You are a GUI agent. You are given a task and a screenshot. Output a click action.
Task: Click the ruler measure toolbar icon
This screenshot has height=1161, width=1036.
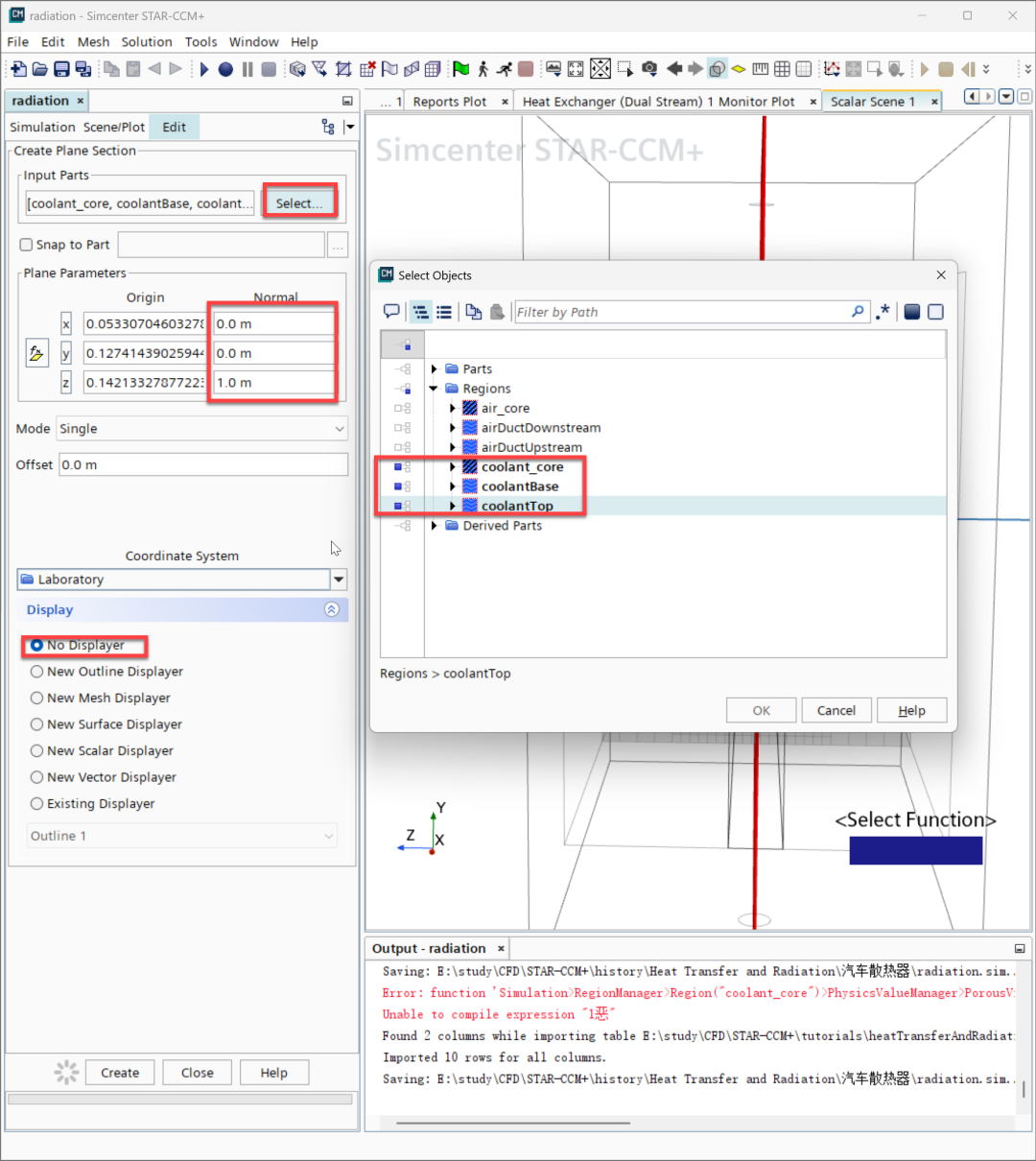coord(761,69)
